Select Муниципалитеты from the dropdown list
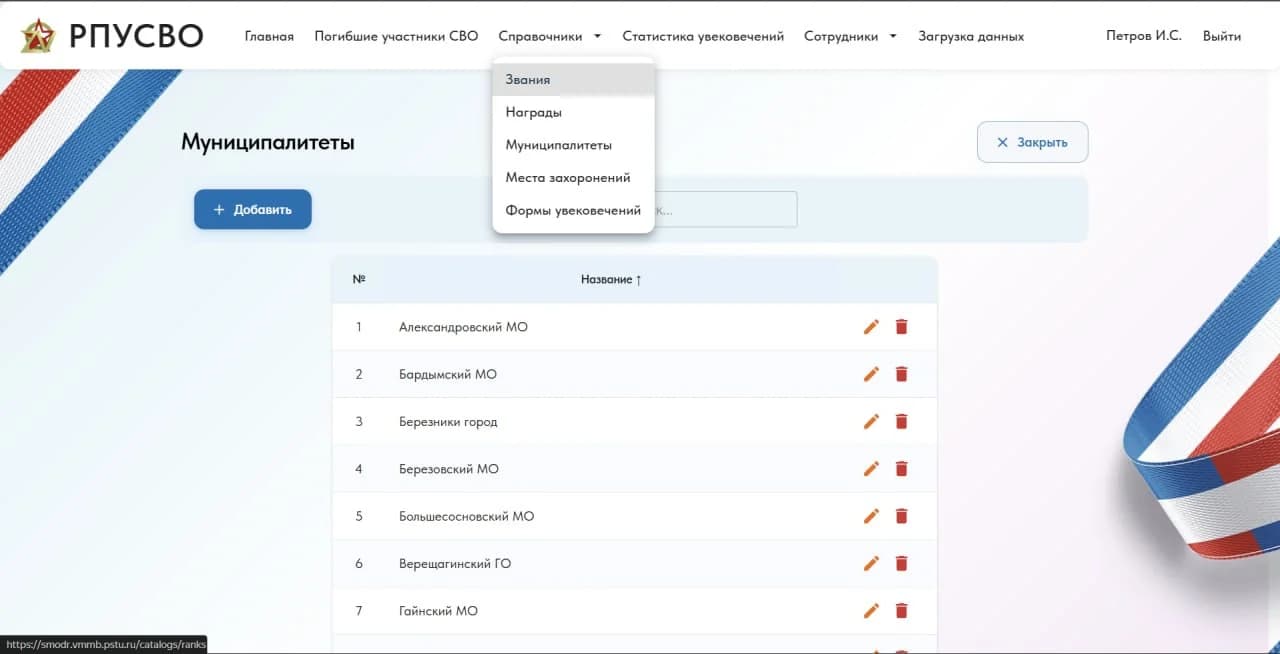This screenshot has width=1280, height=654. 573,145
